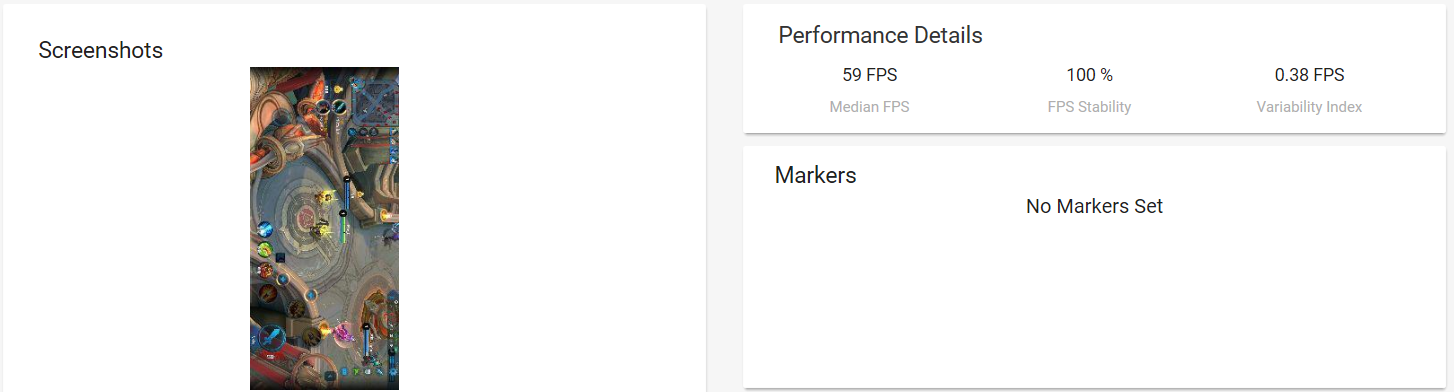The width and height of the screenshot is (1454, 392).
Task: Select the Markers heading
Action: tap(815, 175)
